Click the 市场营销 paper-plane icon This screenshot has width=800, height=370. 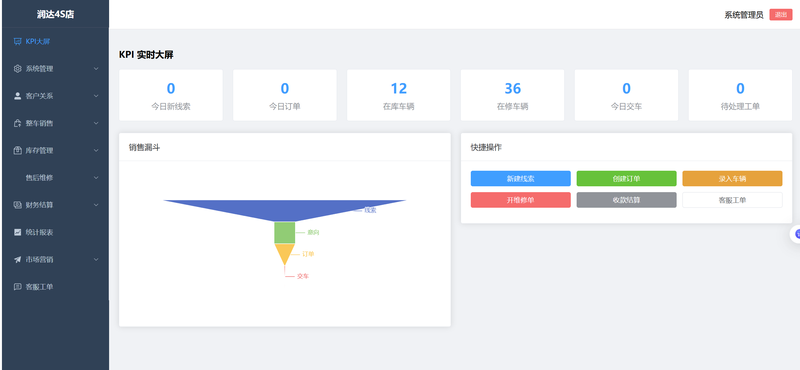point(17,259)
